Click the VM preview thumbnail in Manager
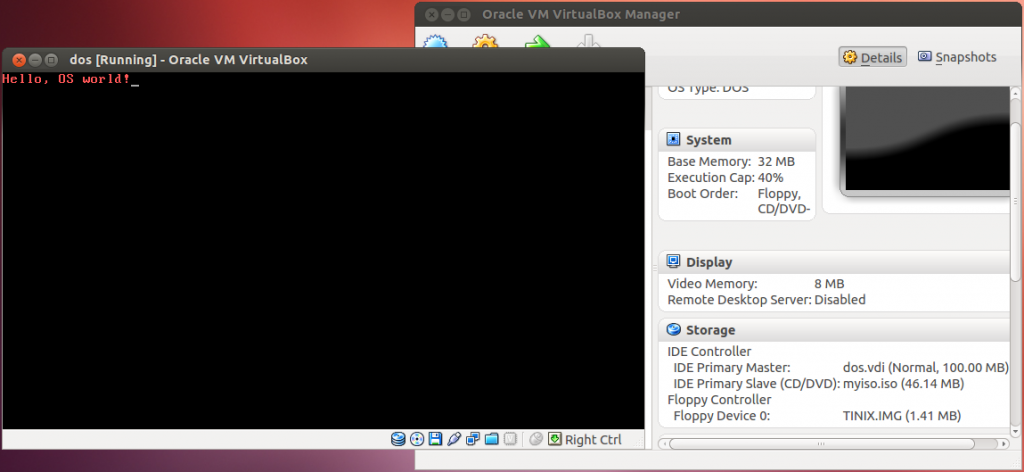The image size is (1024, 472). tap(925, 141)
